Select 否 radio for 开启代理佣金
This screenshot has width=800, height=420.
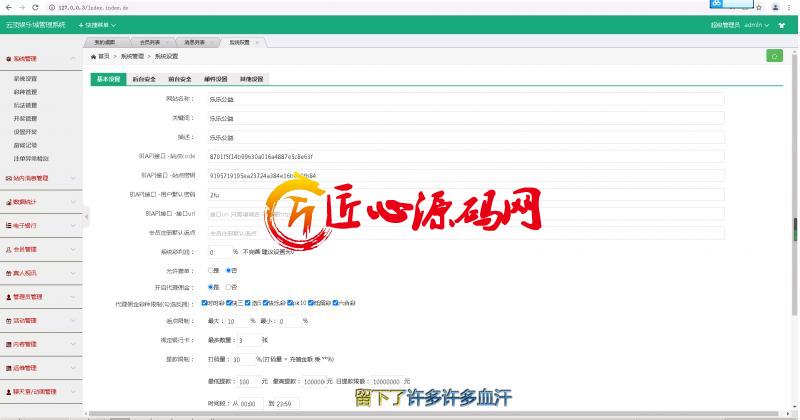click(x=229, y=287)
